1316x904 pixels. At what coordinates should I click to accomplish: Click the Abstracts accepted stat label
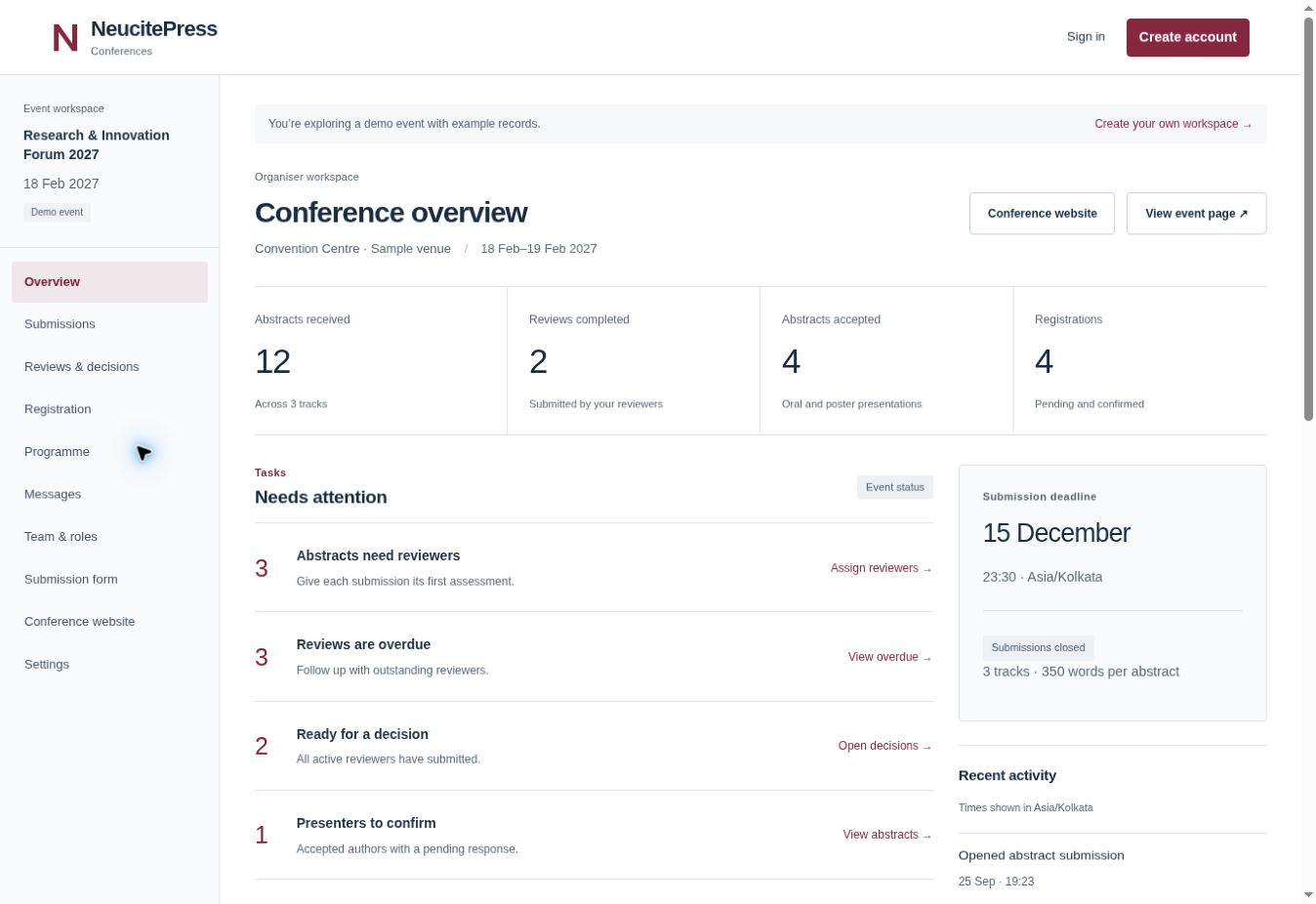coord(831,319)
